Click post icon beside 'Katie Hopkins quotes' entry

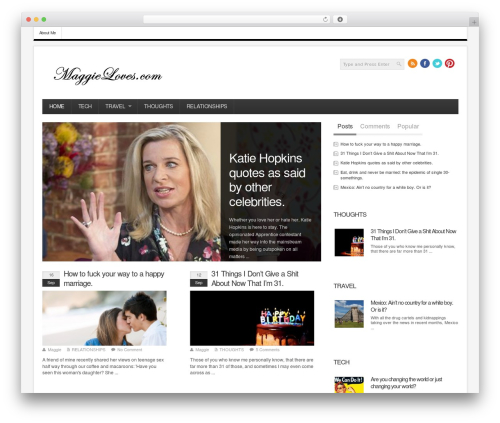(x=336, y=163)
